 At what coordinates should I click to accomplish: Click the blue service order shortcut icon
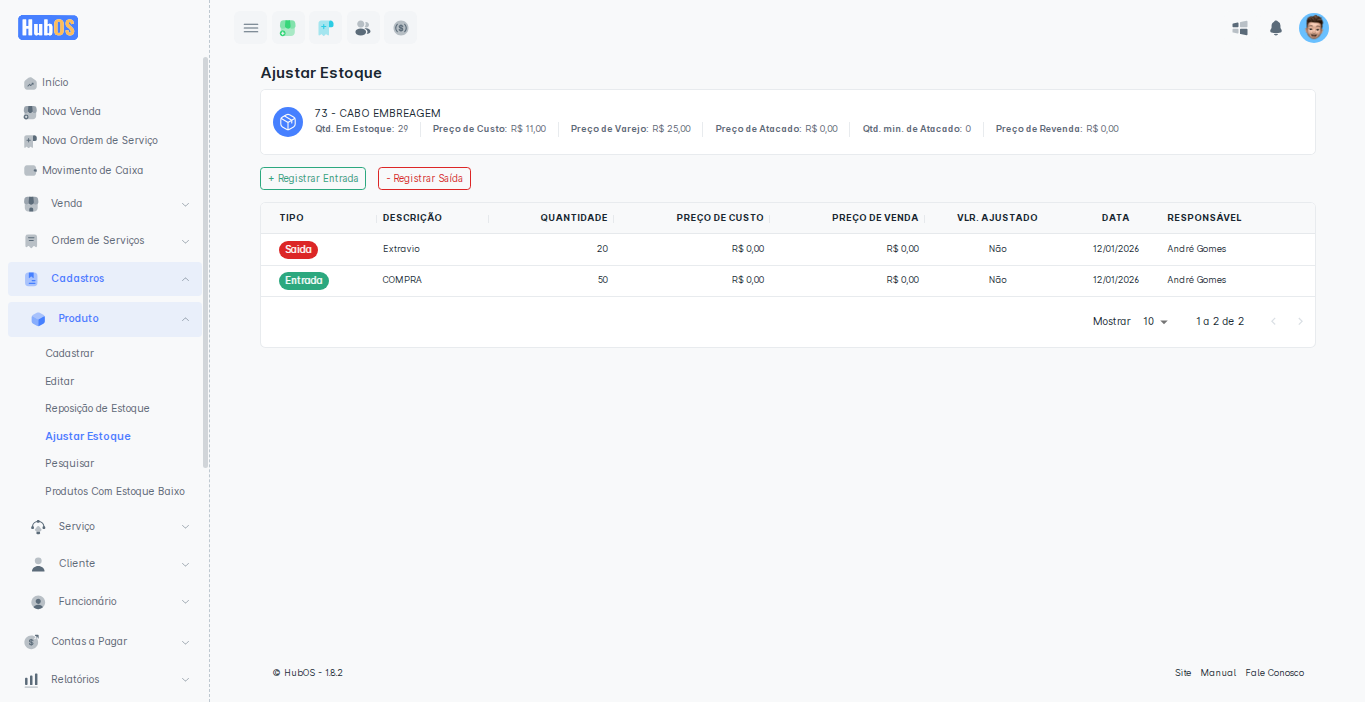325,28
